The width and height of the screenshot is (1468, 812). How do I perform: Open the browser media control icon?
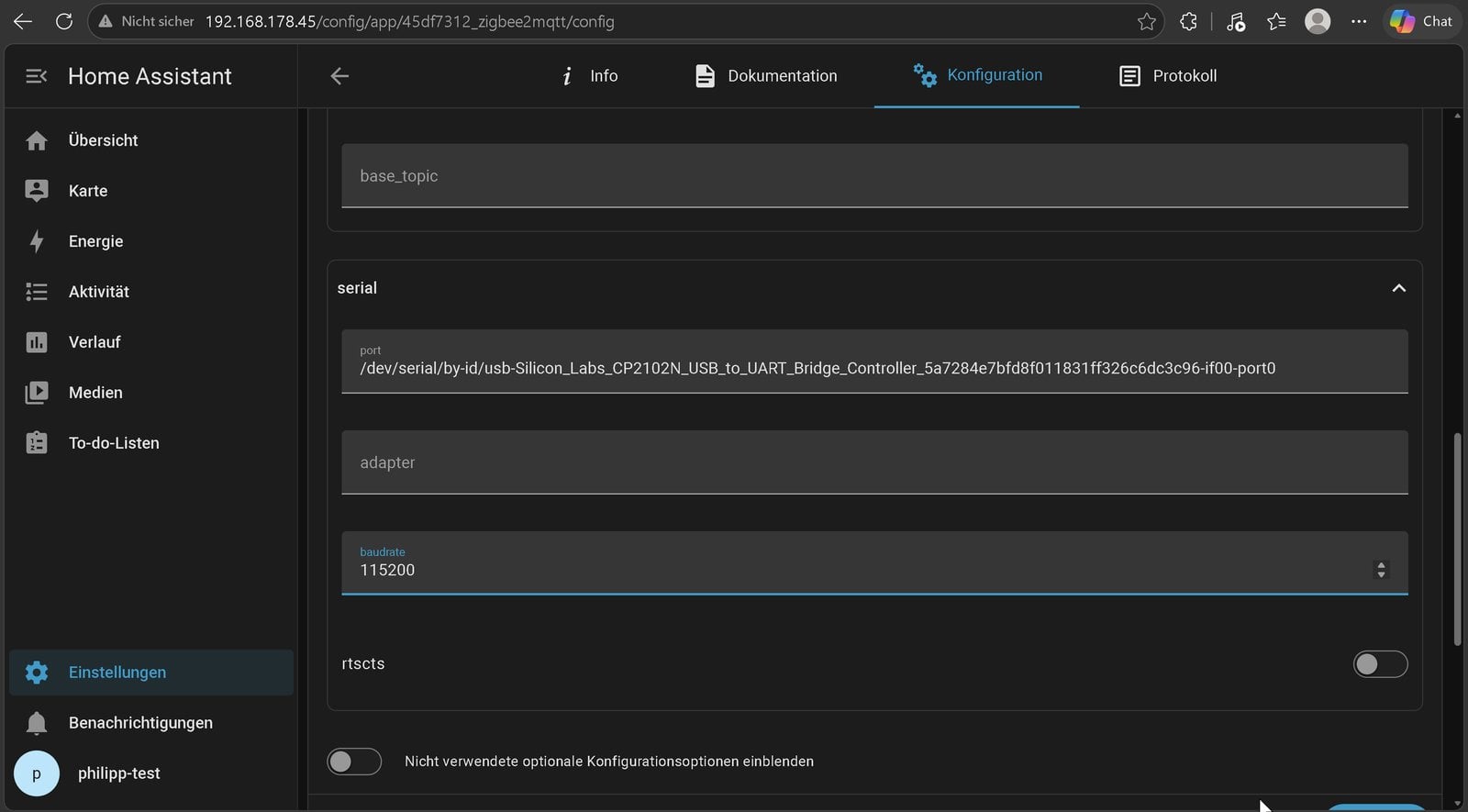1235,21
